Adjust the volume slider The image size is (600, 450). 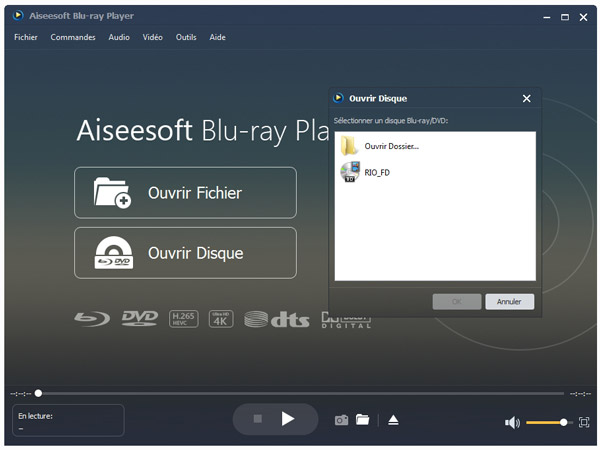click(549, 422)
